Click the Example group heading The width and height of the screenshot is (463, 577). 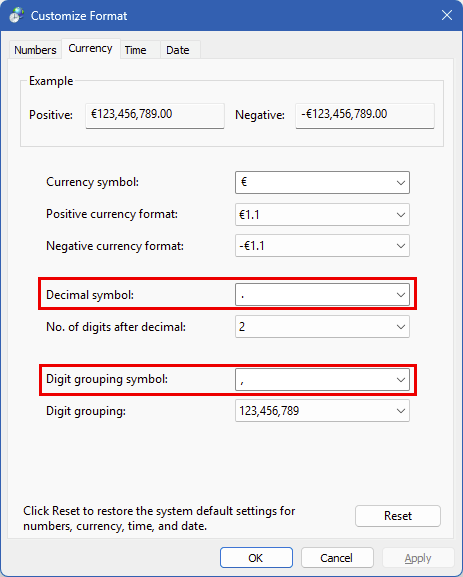tap(51, 81)
